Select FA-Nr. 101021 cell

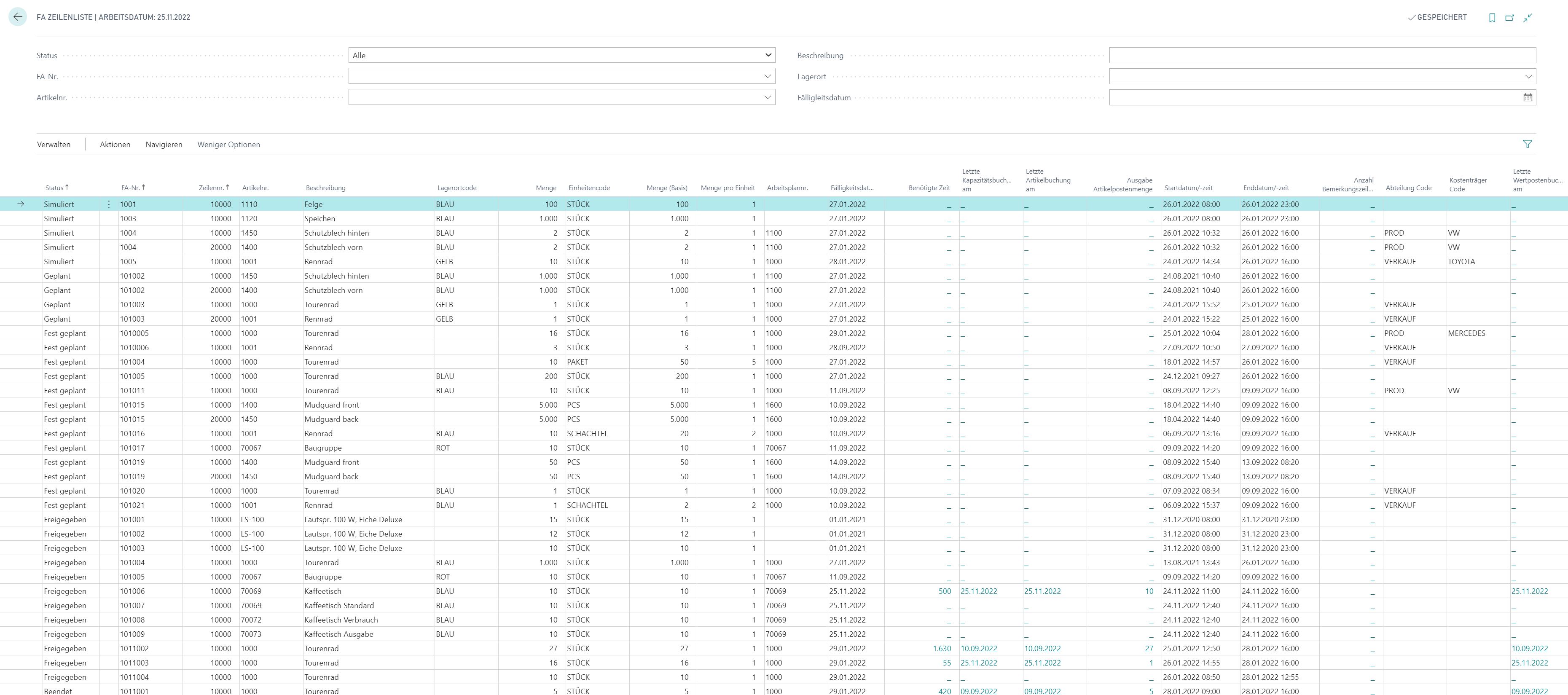pos(150,506)
